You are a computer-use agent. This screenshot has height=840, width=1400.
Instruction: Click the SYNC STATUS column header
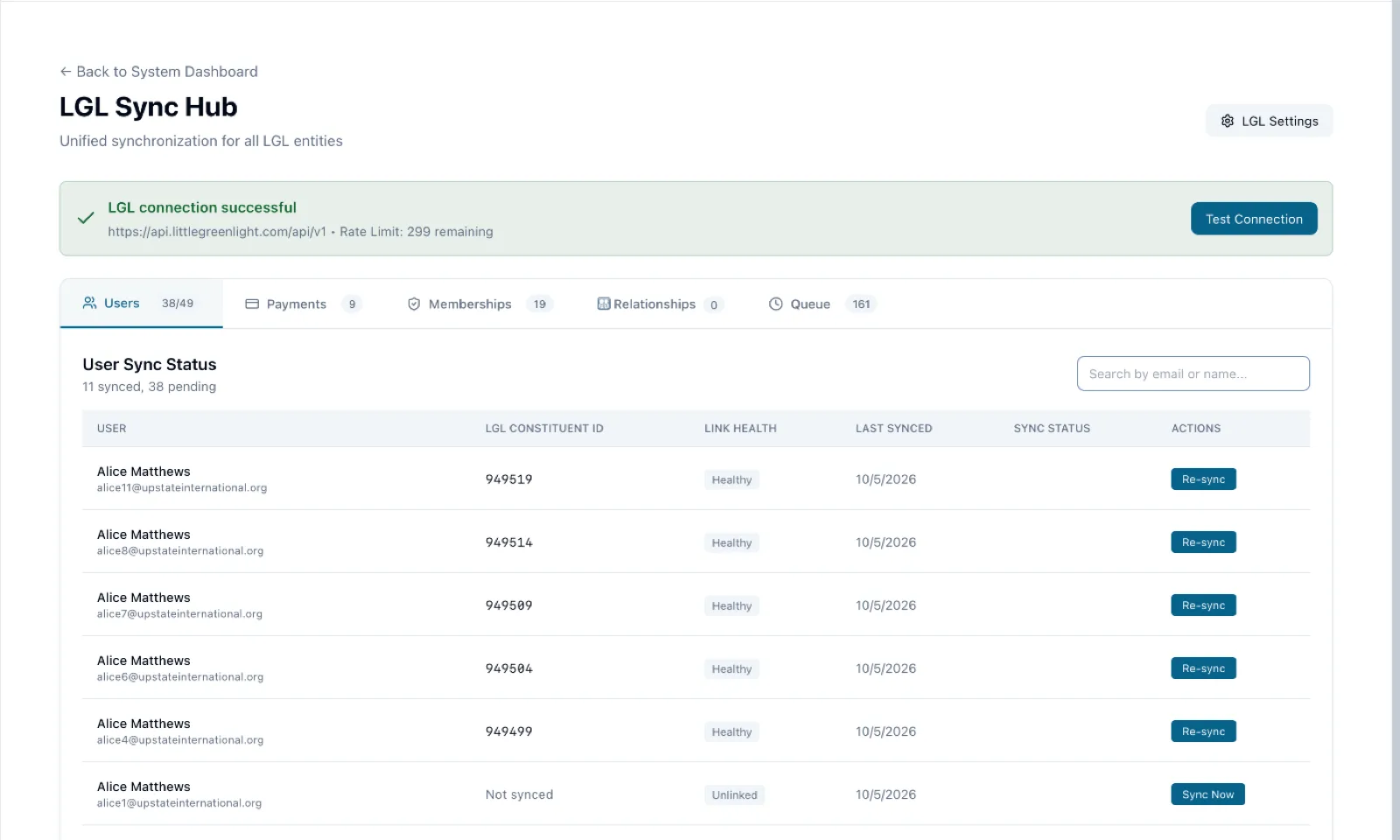pyautogui.click(x=1052, y=428)
